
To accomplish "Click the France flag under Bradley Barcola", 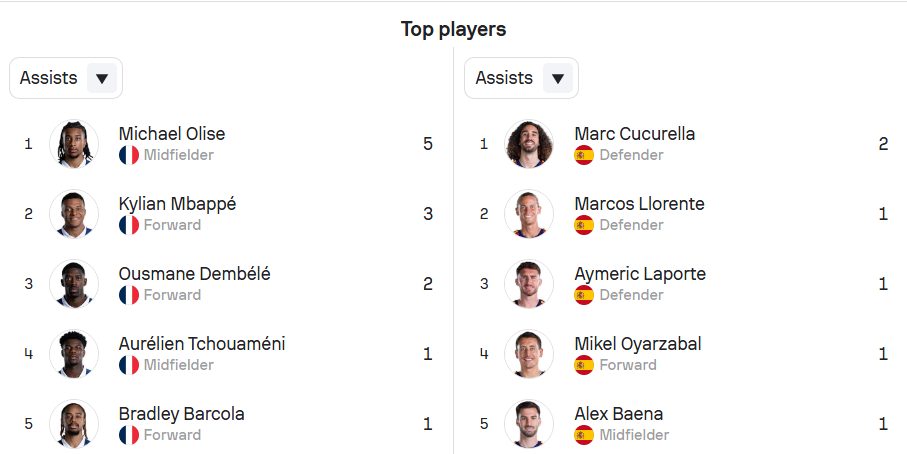I will point(129,435).
